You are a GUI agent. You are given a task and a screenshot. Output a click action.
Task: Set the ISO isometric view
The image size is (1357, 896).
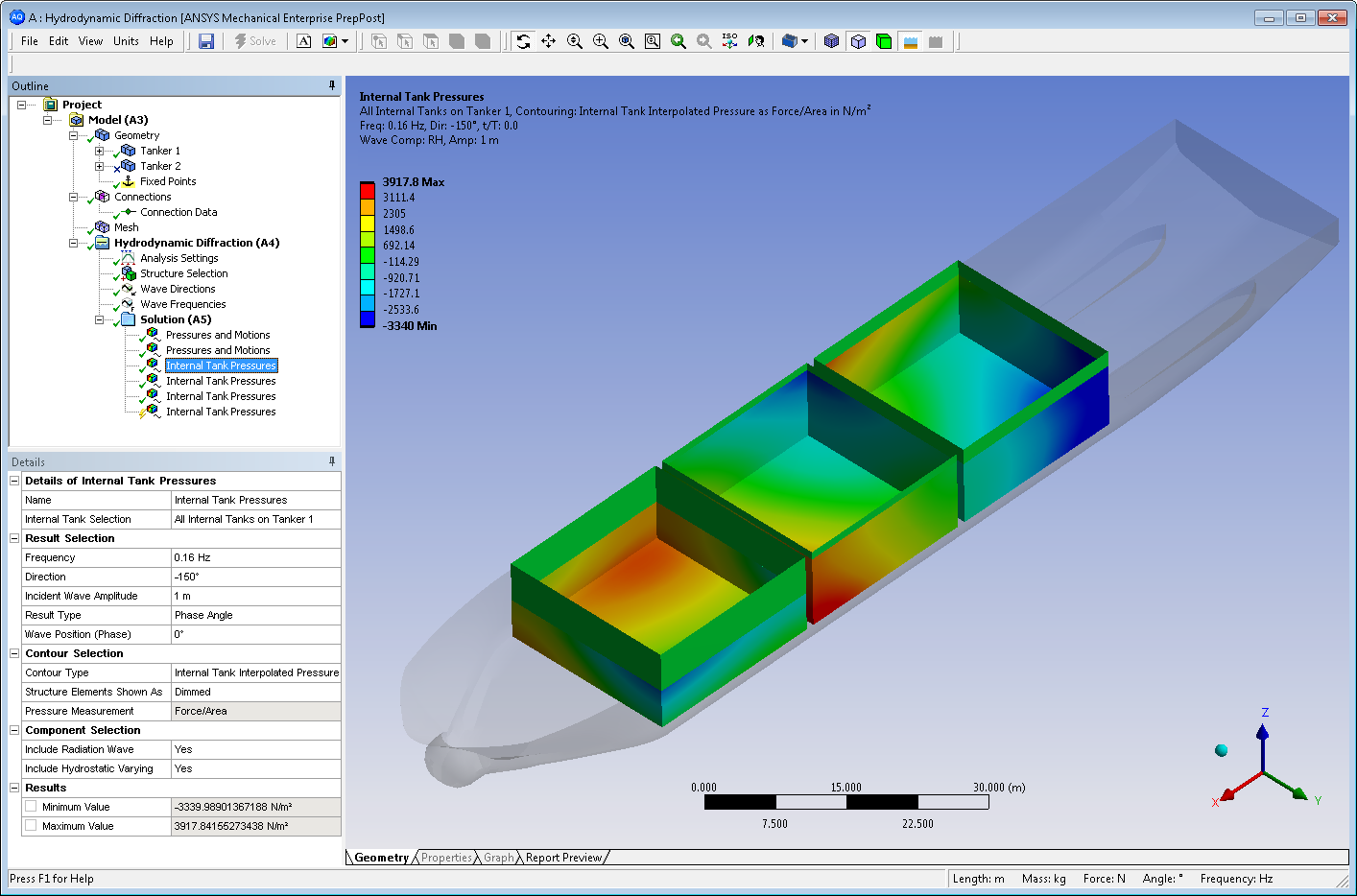[729, 41]
